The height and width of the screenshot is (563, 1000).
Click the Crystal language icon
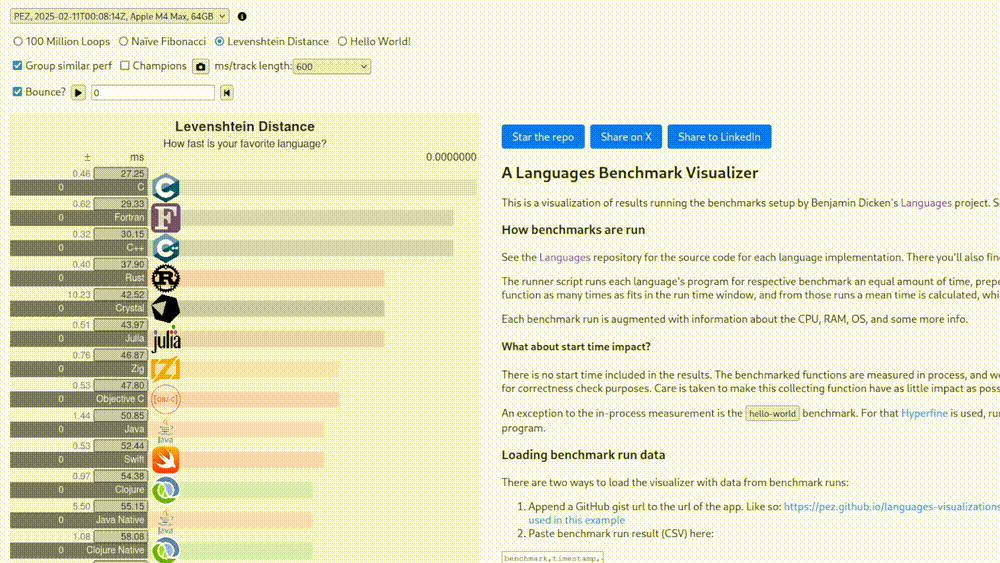point(165,308)
